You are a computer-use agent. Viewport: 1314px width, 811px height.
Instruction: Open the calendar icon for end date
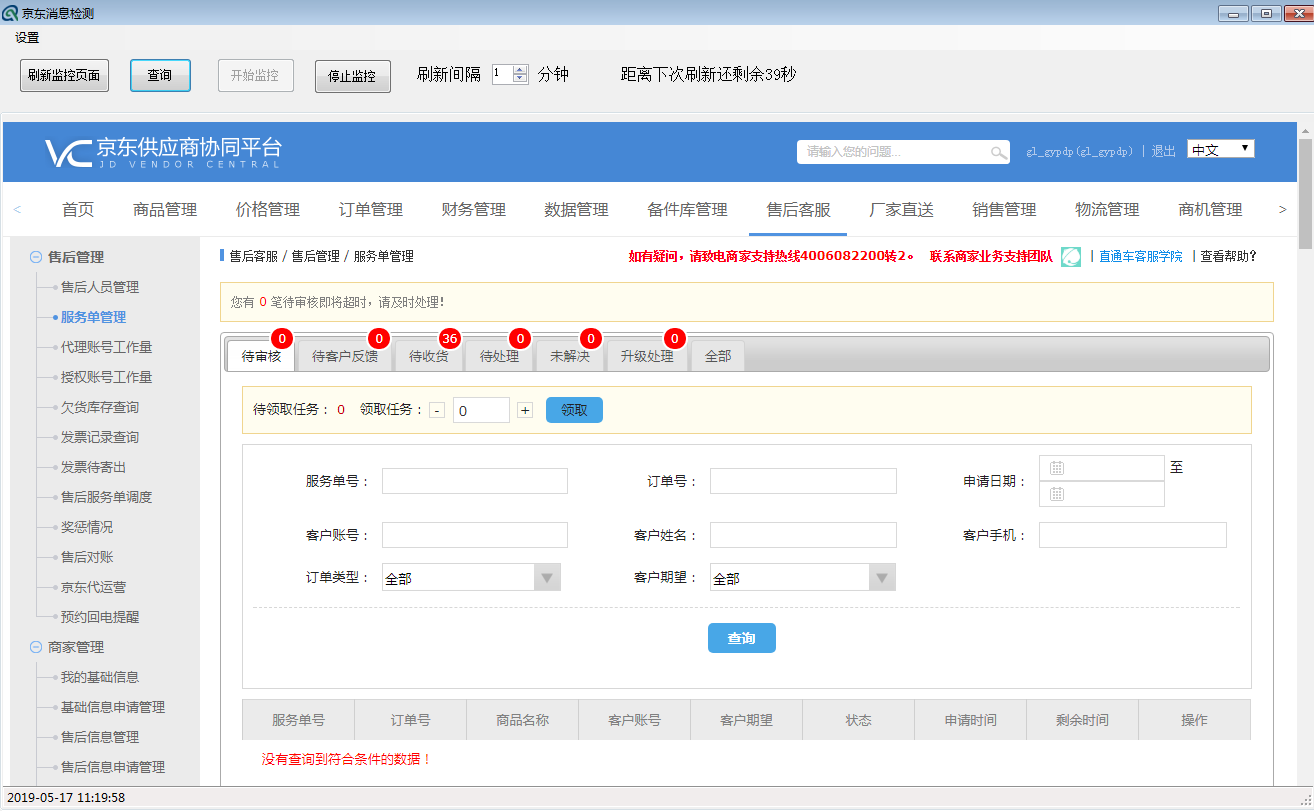[x=1057, y=494]
